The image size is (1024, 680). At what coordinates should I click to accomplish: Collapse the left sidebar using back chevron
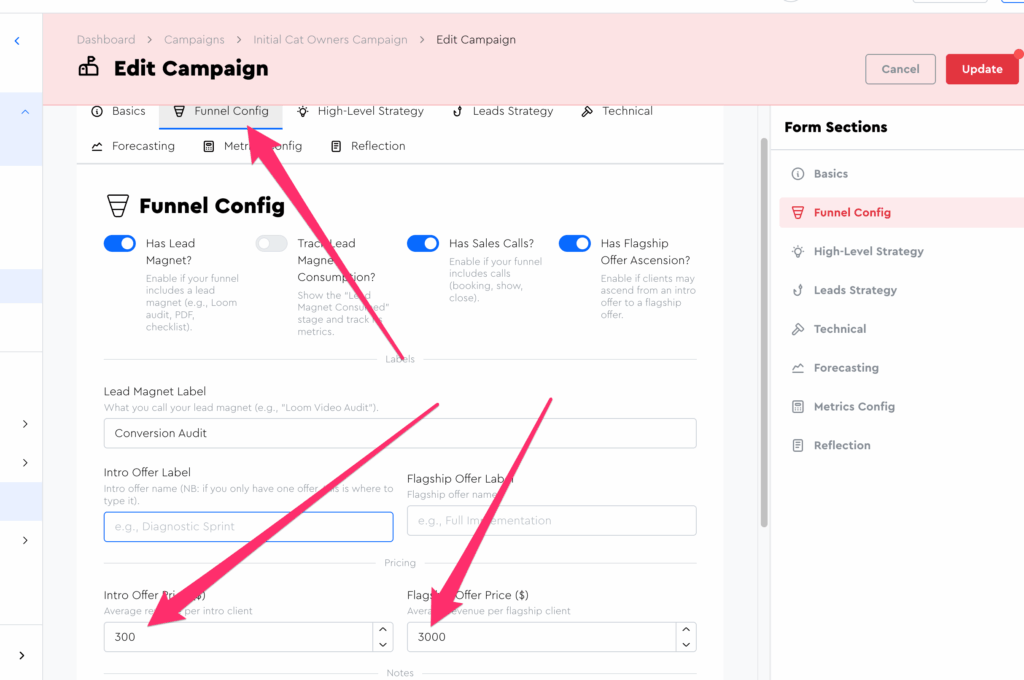pos(17,41)
